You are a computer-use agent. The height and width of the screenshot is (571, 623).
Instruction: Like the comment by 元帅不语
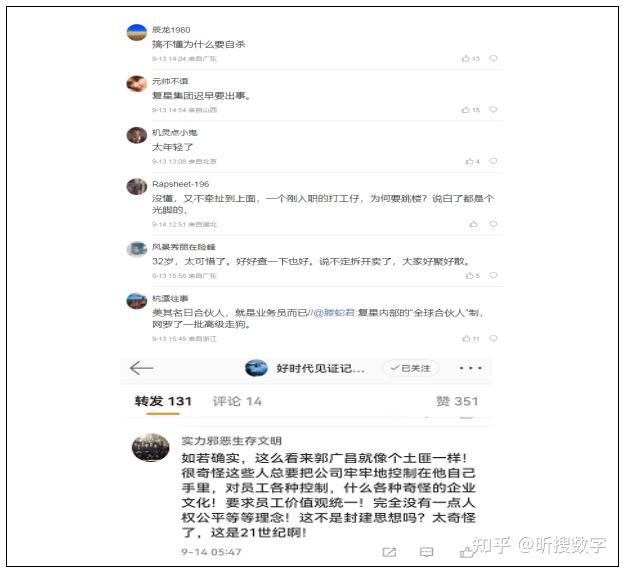point(470,110)
